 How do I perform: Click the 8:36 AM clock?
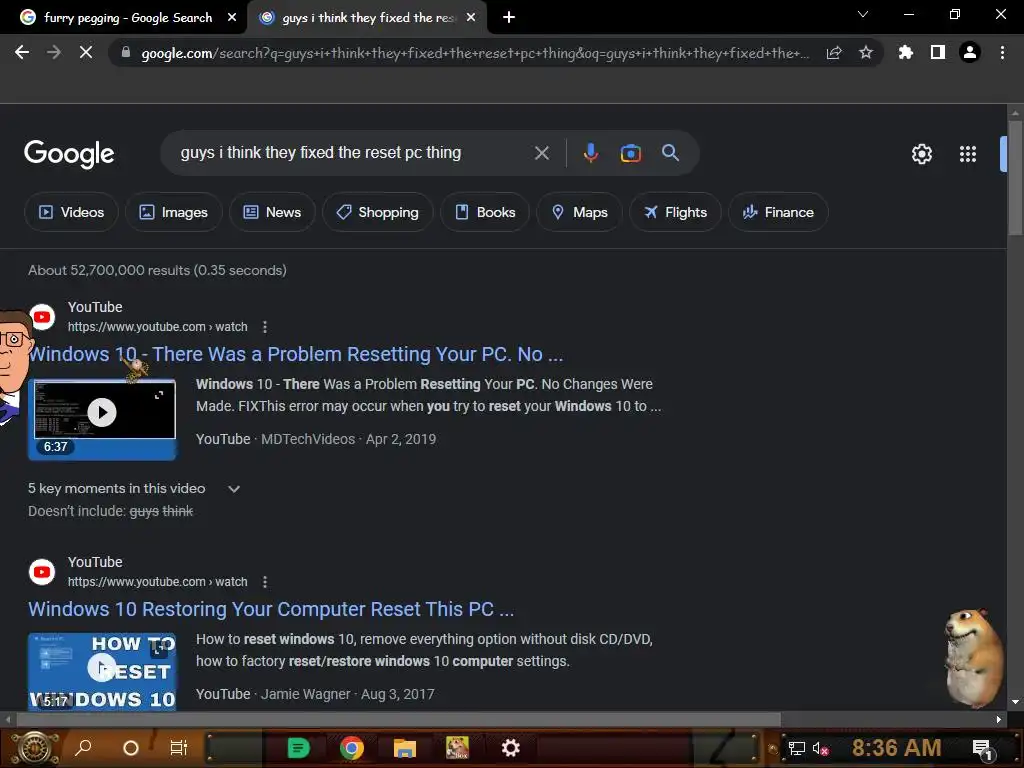coord(896,748)
